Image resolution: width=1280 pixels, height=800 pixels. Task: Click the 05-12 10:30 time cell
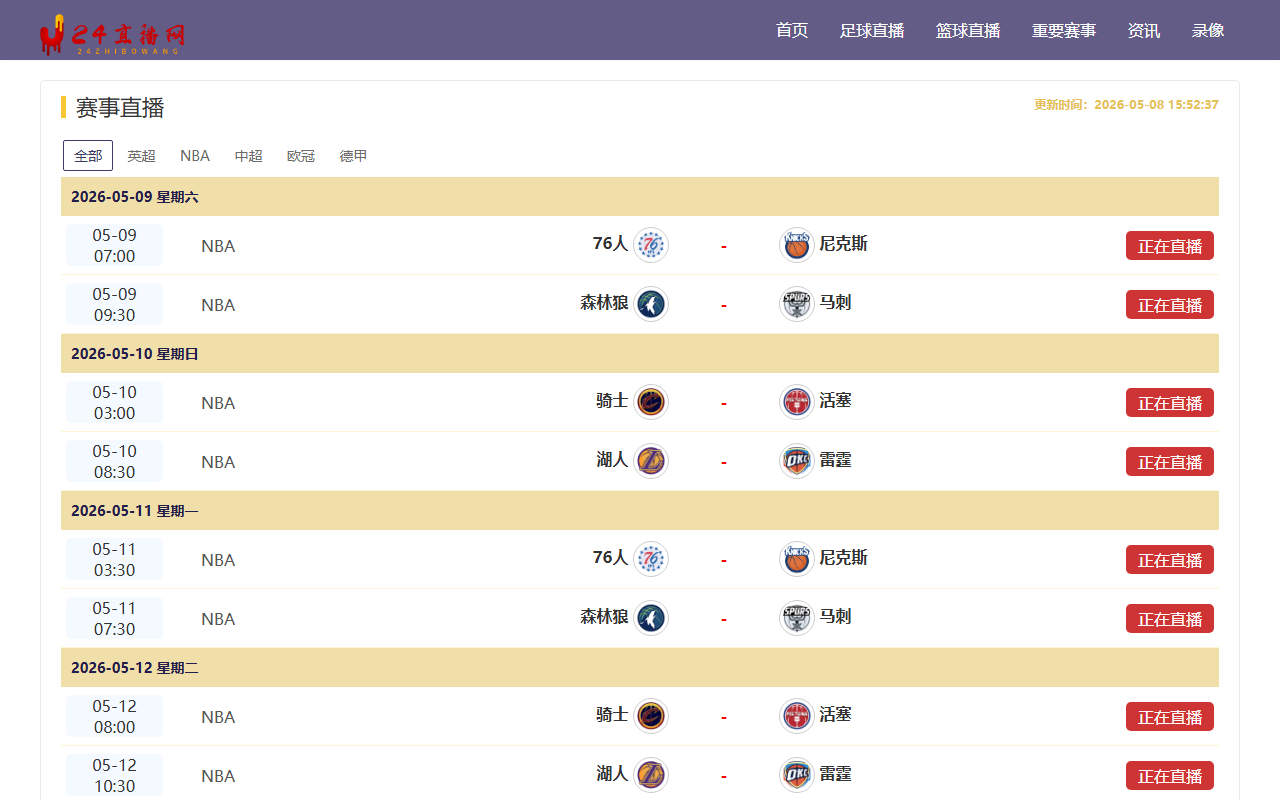(x=114, y=775)
